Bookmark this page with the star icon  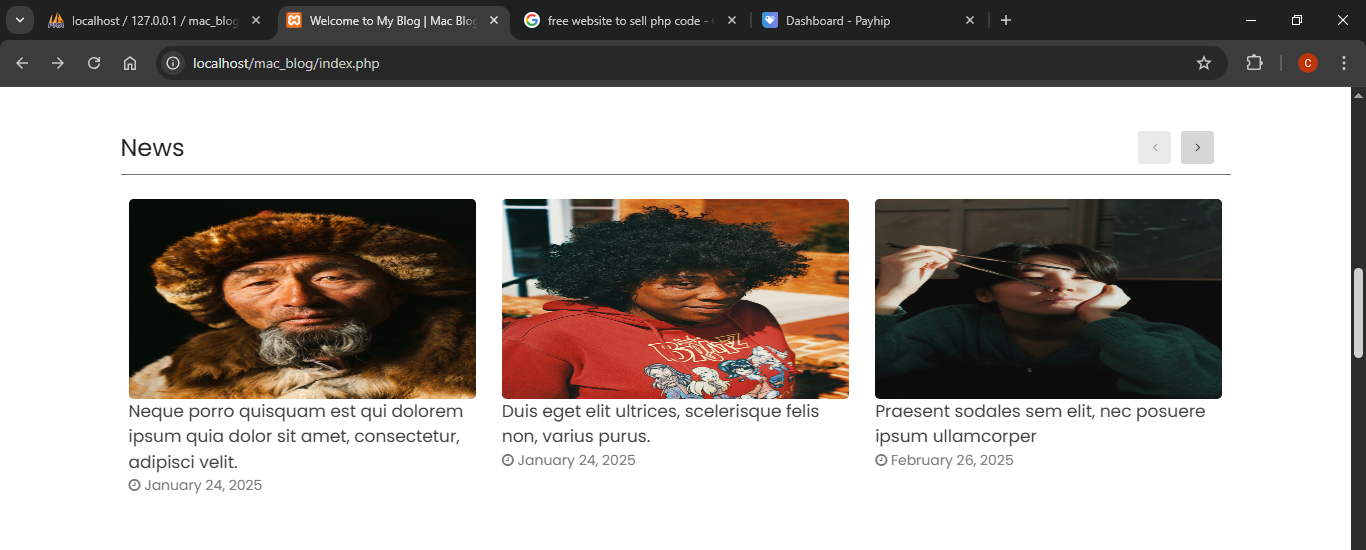(1204, 63)
